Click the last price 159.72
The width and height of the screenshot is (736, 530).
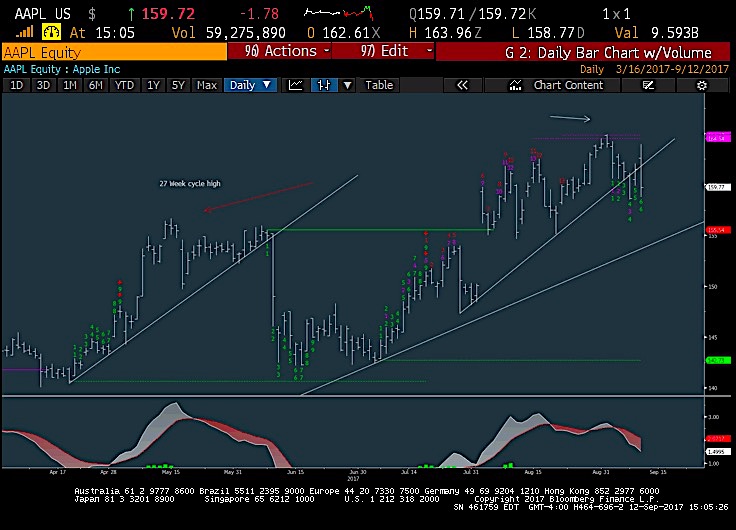[168, 14]
